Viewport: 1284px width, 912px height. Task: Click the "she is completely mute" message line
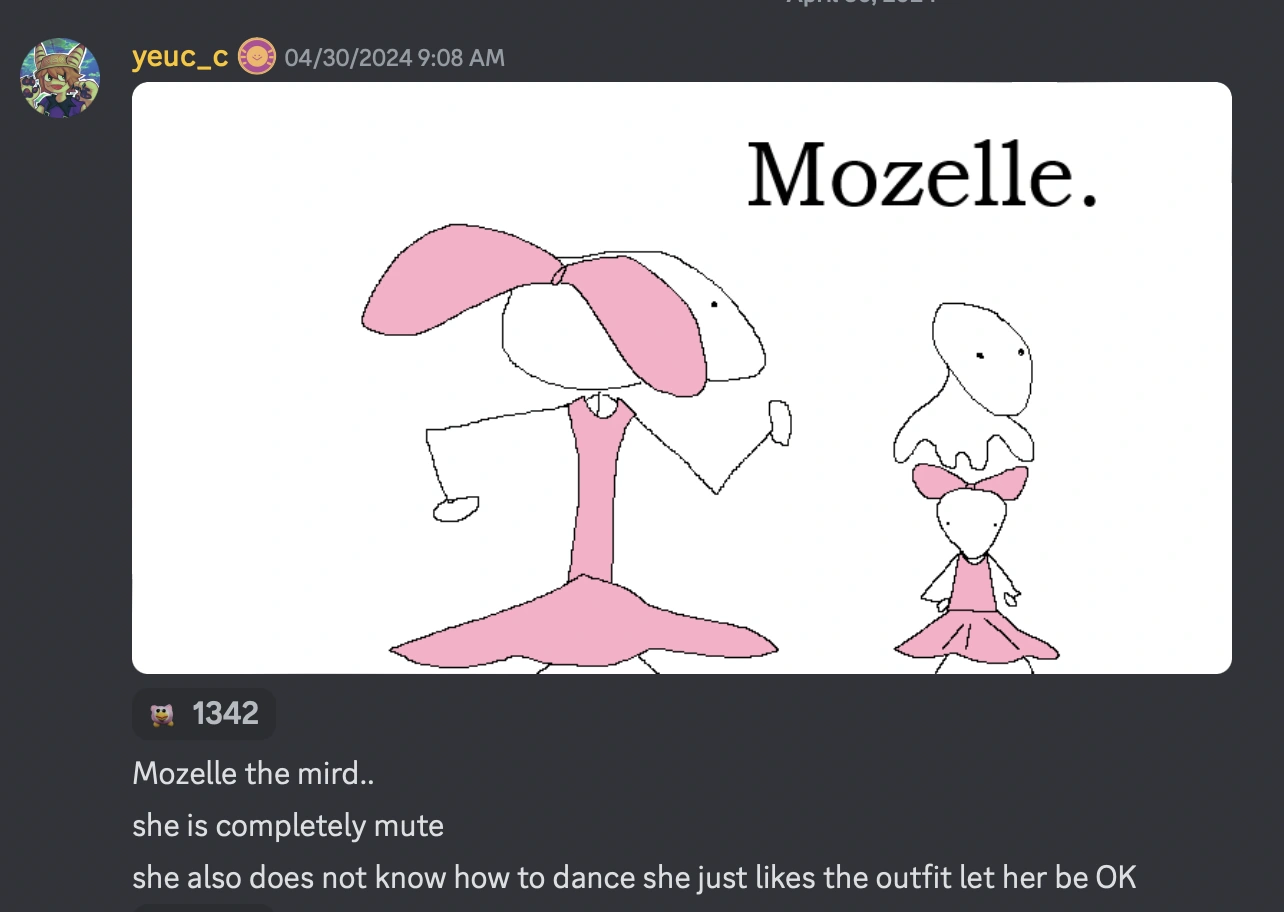(288, 825)
